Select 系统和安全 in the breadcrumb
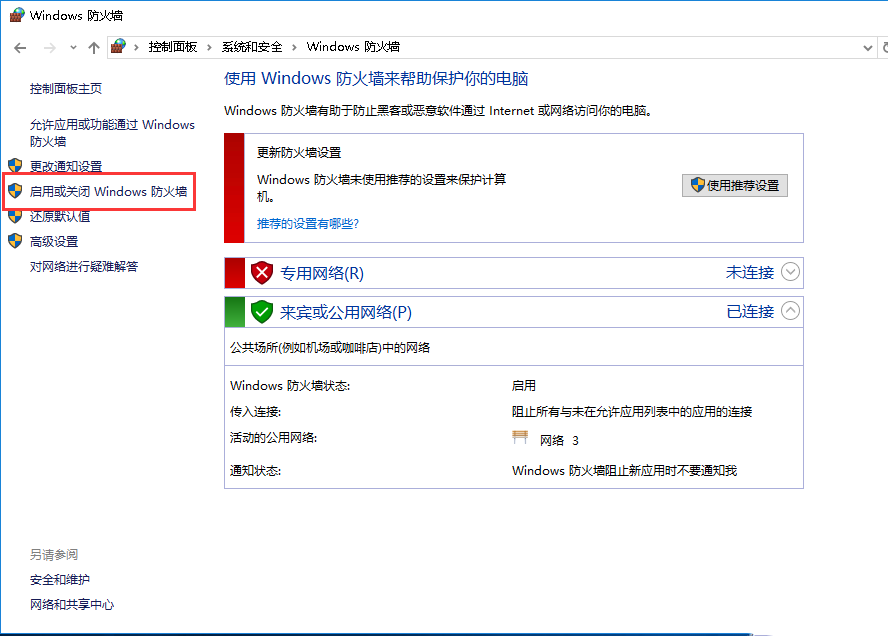The width and height of the screenshot is (888, 636). [251, 47]
